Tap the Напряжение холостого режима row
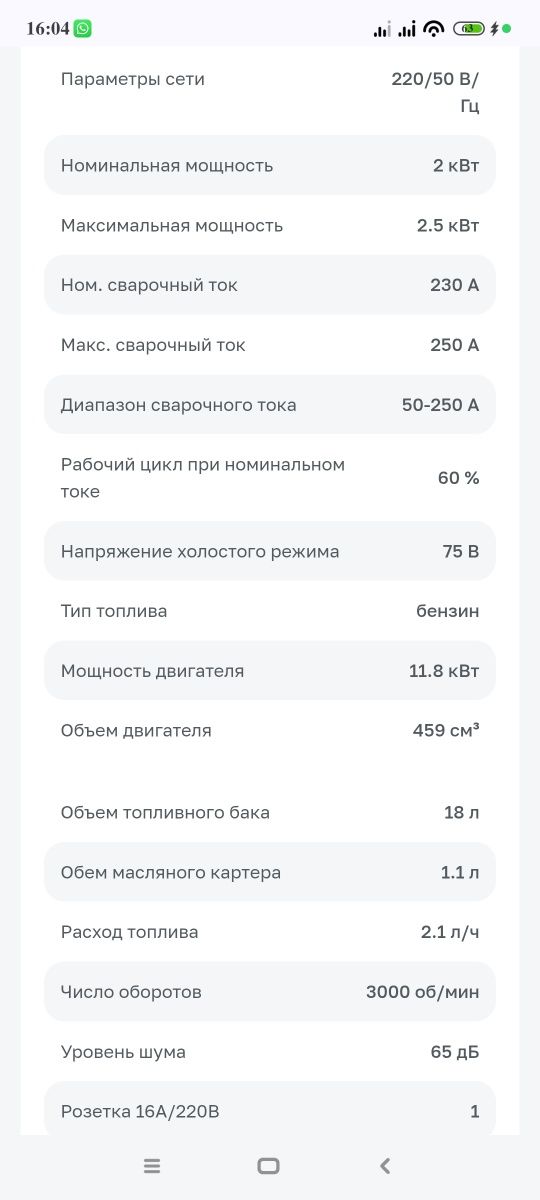Screen dimensions: 540x1200 pyautogui.click(x=270, y=551)
